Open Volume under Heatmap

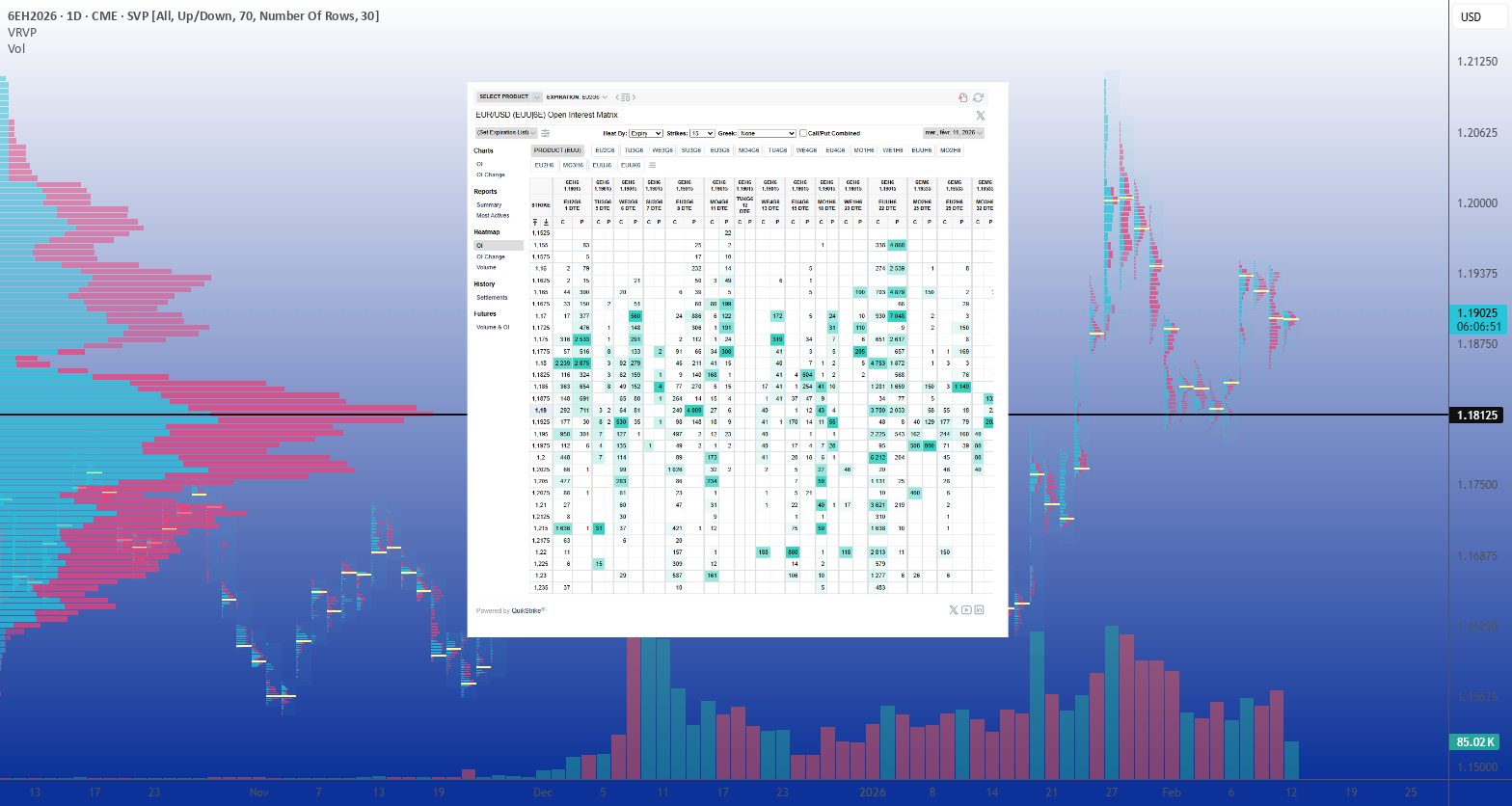coord(486,267)
